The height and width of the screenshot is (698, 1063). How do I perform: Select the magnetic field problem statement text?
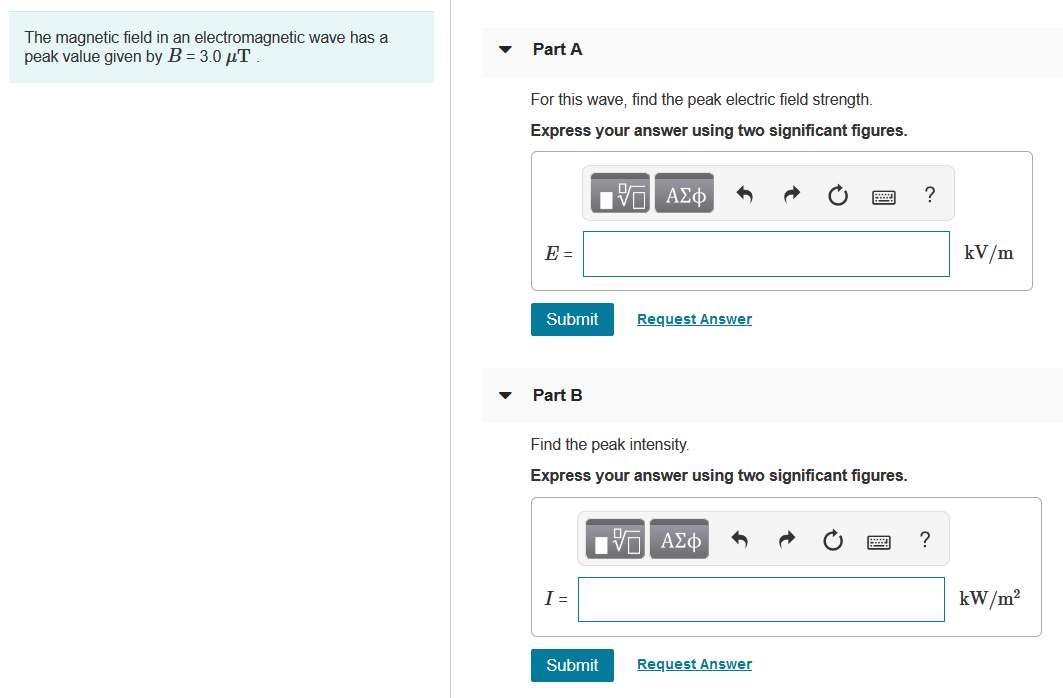click(206, 47)
